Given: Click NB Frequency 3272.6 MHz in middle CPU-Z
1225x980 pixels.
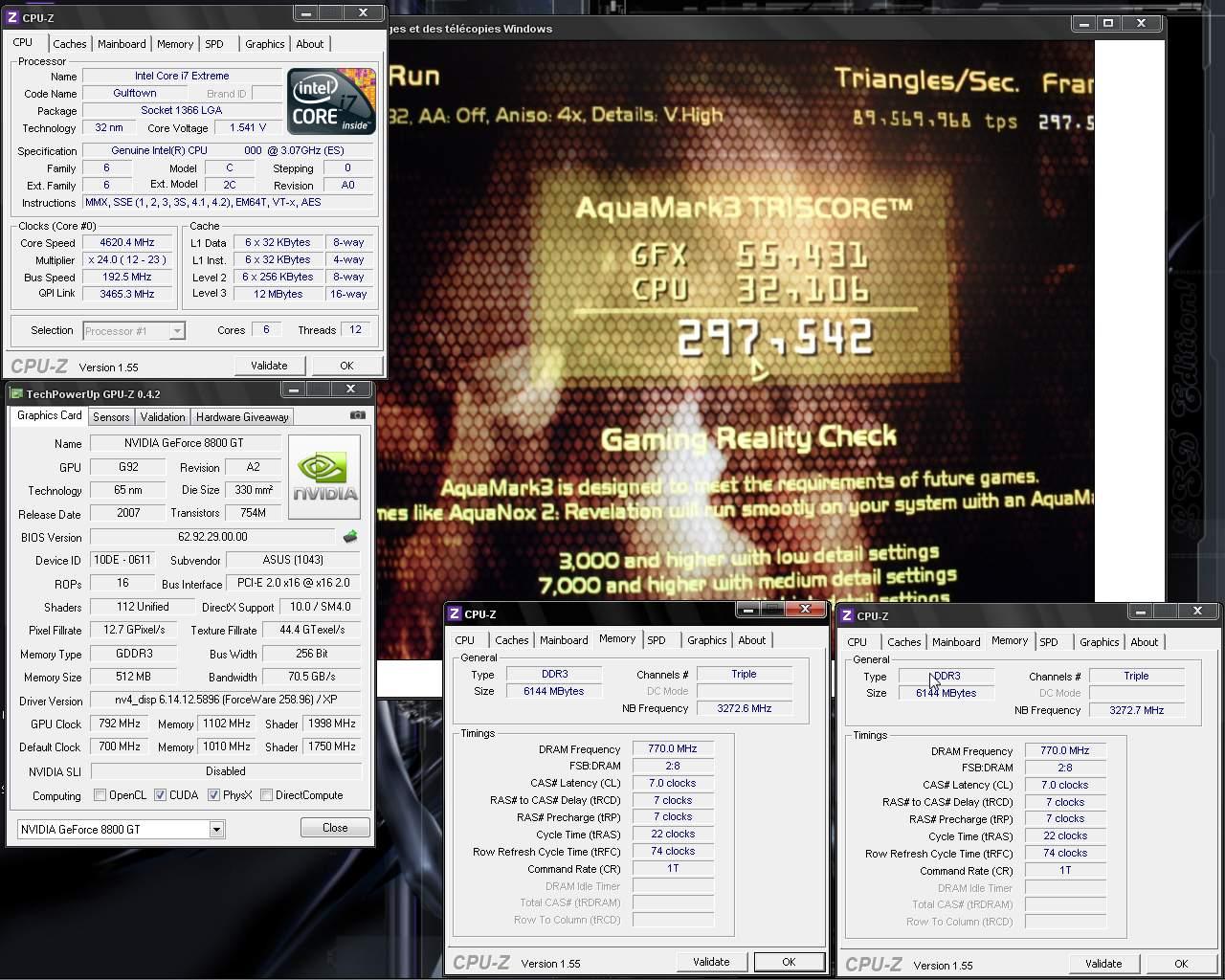Looking at the screenshot, I should (744, 709).
